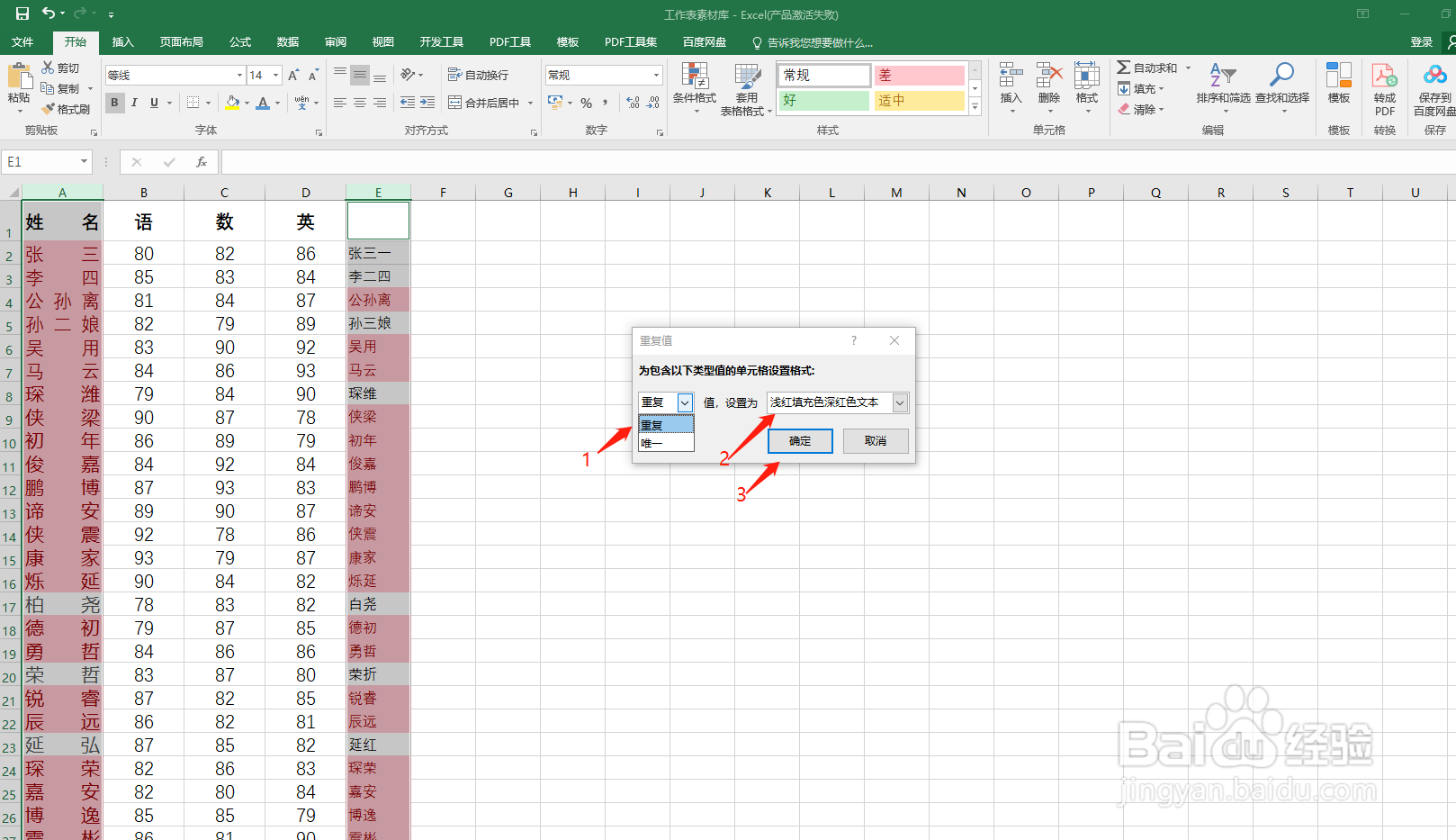
Task: Decrease font size with small A icon
Action: click(x=313, y=76)
